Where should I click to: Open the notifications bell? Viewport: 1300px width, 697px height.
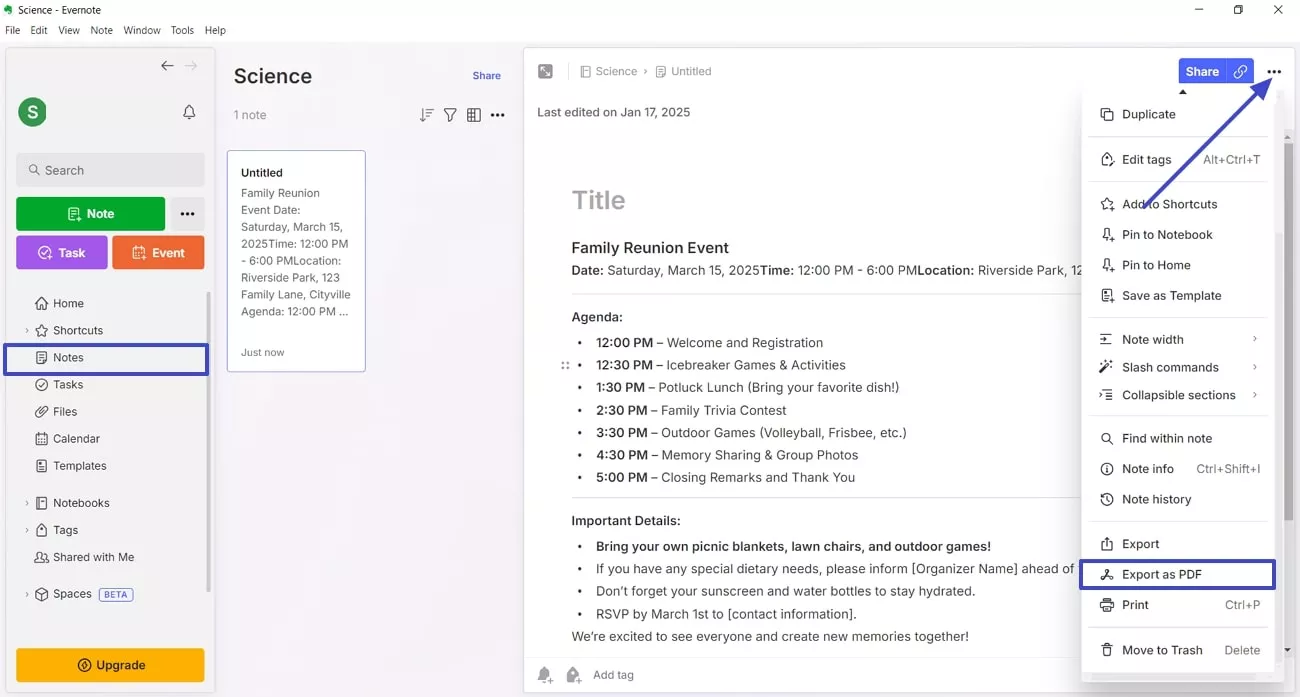[x=188, y=112]
